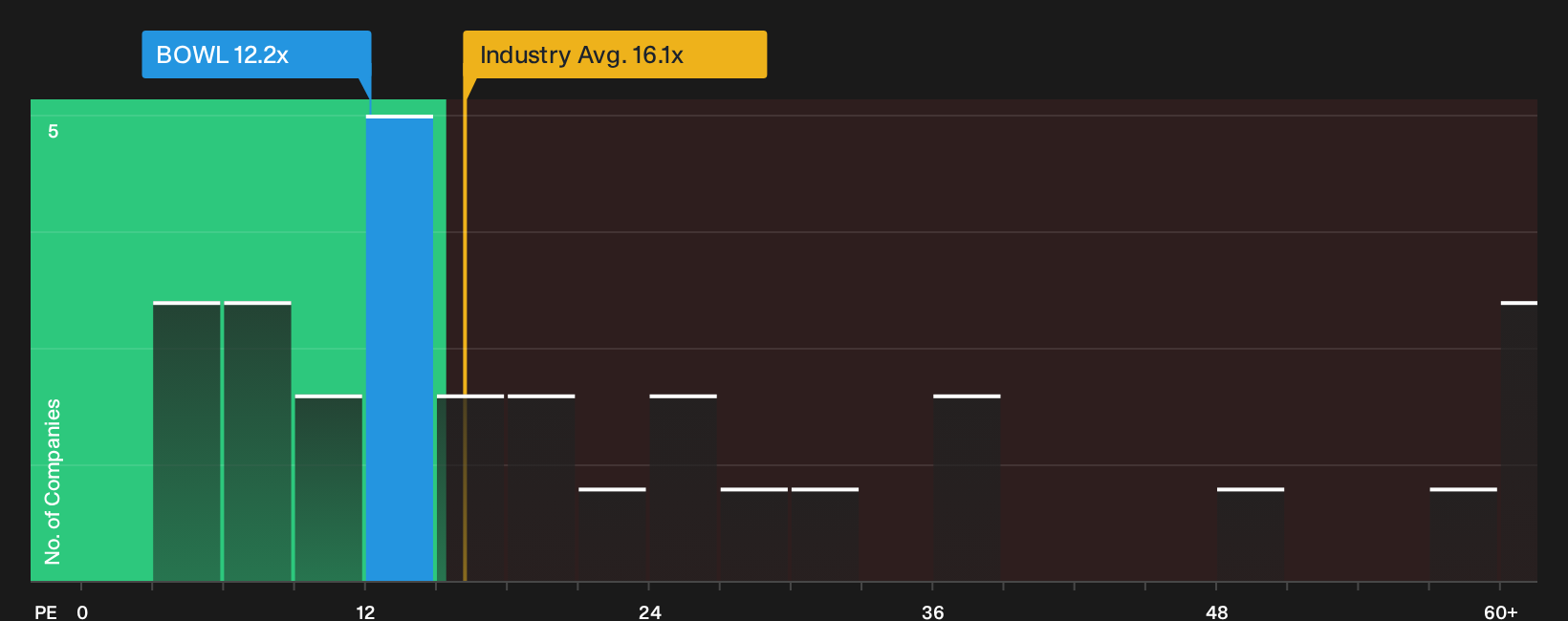The image size is (1568, 621).
Task: Click the BOWL 12.2x label
Action: click(256, 54)
